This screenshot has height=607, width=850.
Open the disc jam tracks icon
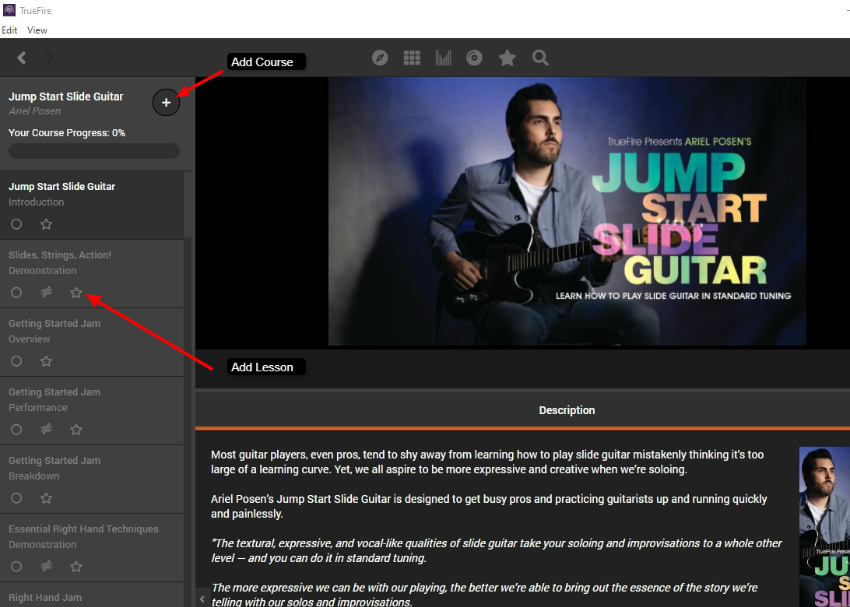[474, 57]
